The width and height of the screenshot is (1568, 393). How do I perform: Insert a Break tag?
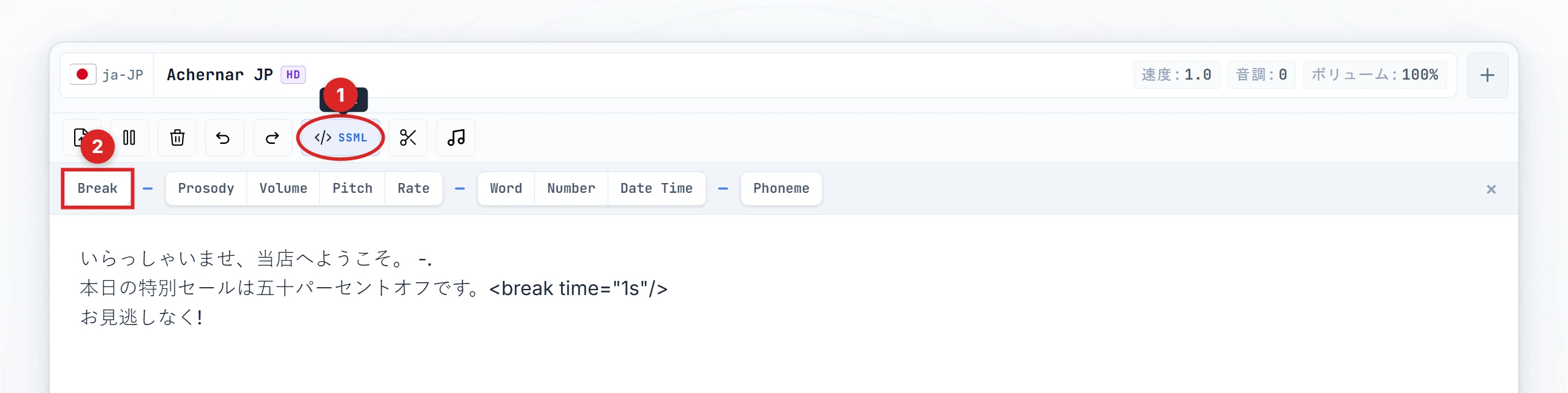coord(97,189)
